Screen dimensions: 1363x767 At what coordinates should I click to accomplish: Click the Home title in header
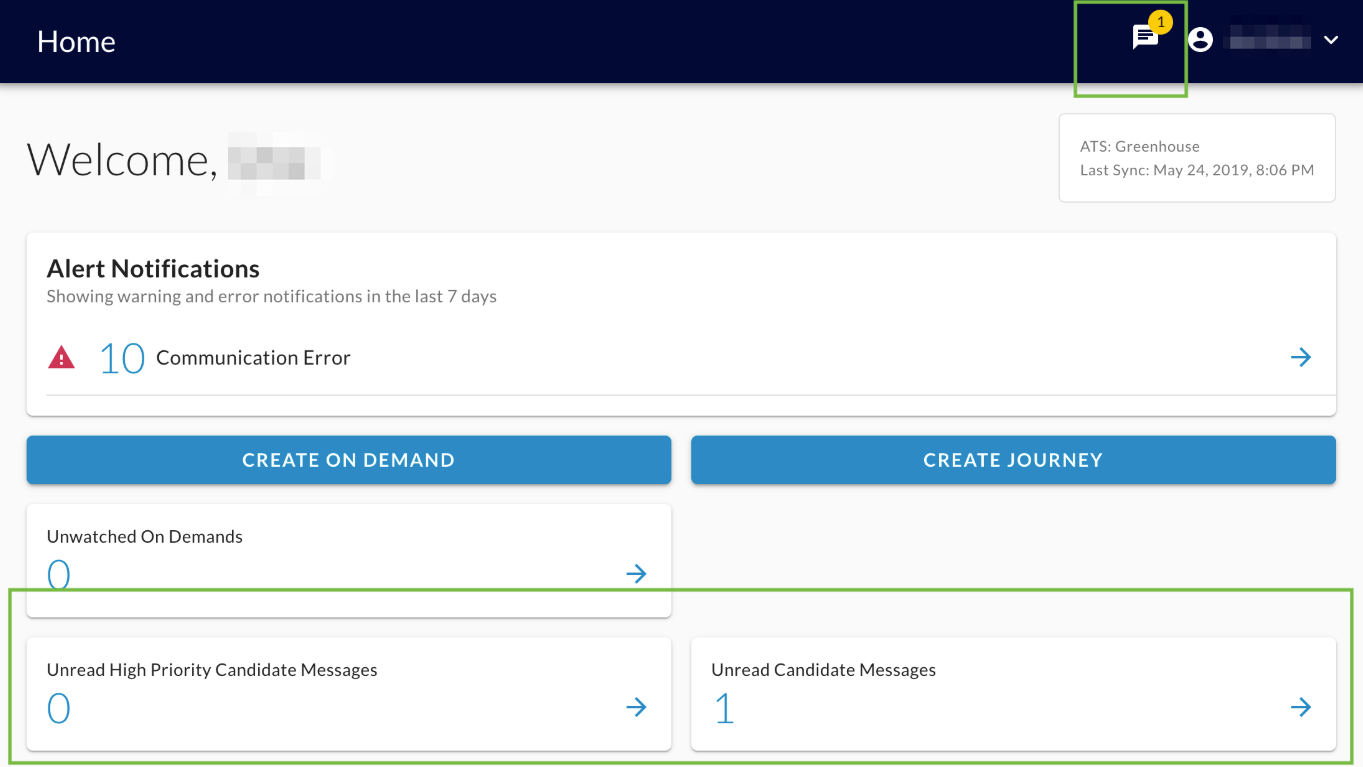(76, 41)
